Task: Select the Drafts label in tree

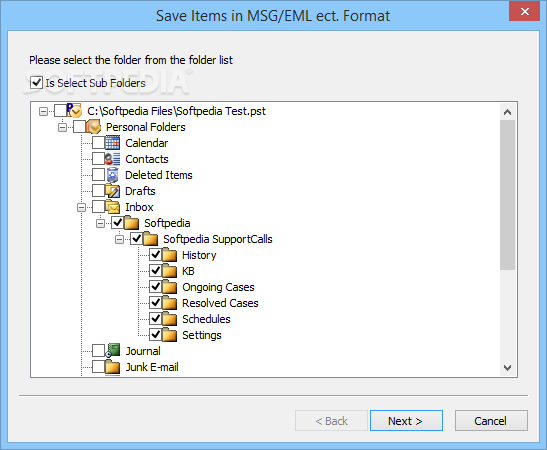Action: 140,191
